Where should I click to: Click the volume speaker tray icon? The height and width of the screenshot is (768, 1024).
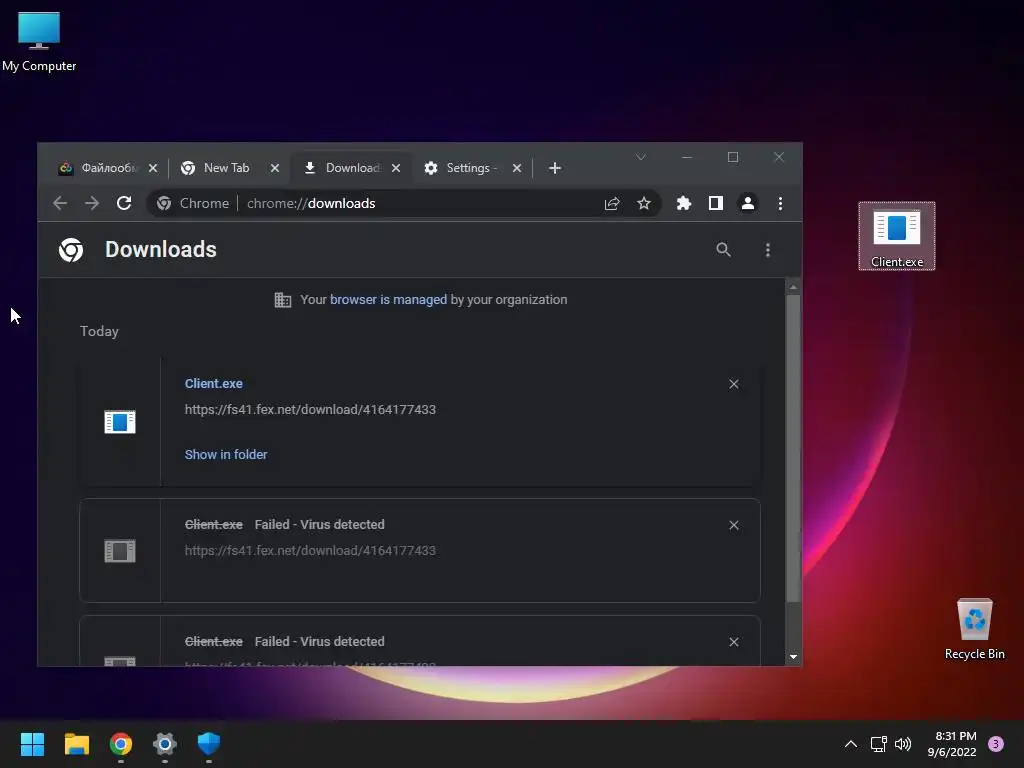[x=903, y=744]
